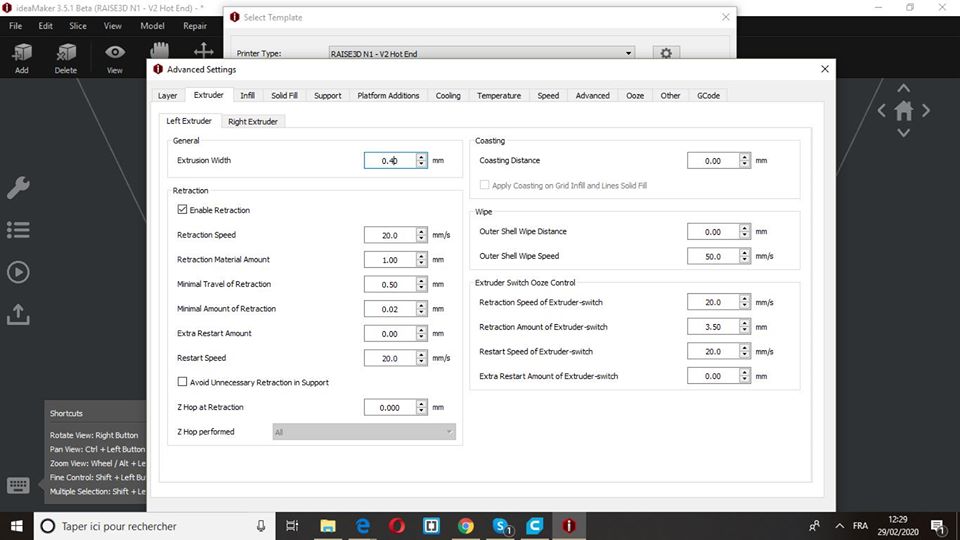Click the play slice sidebar icon

(x=18, y=272)
